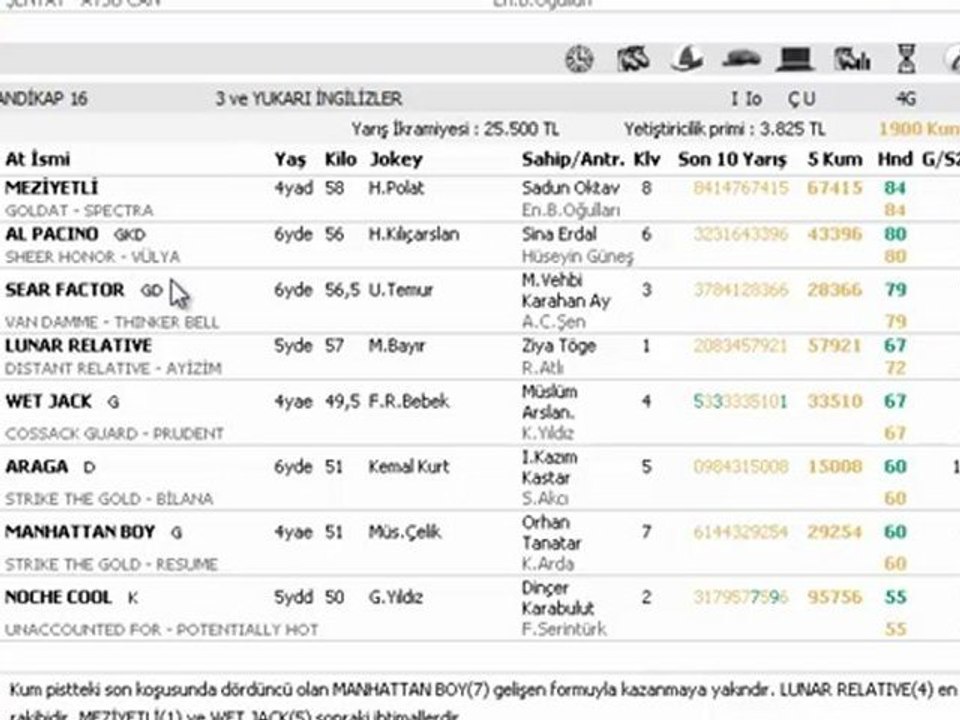The image size is (960, 720).
Task: Sort by At İsmi column header
Action: (37, 159)
